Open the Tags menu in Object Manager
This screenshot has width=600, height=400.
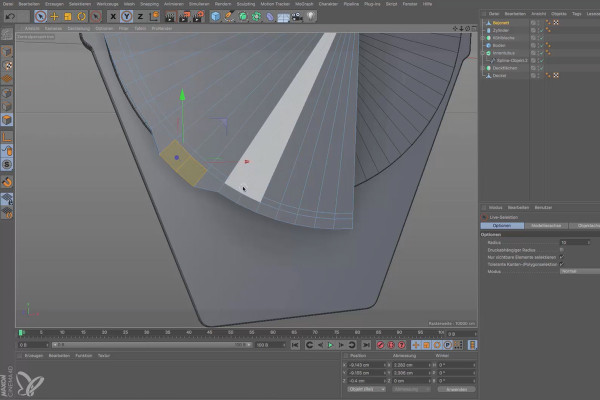pyautogui.click(x=576, y=14)
